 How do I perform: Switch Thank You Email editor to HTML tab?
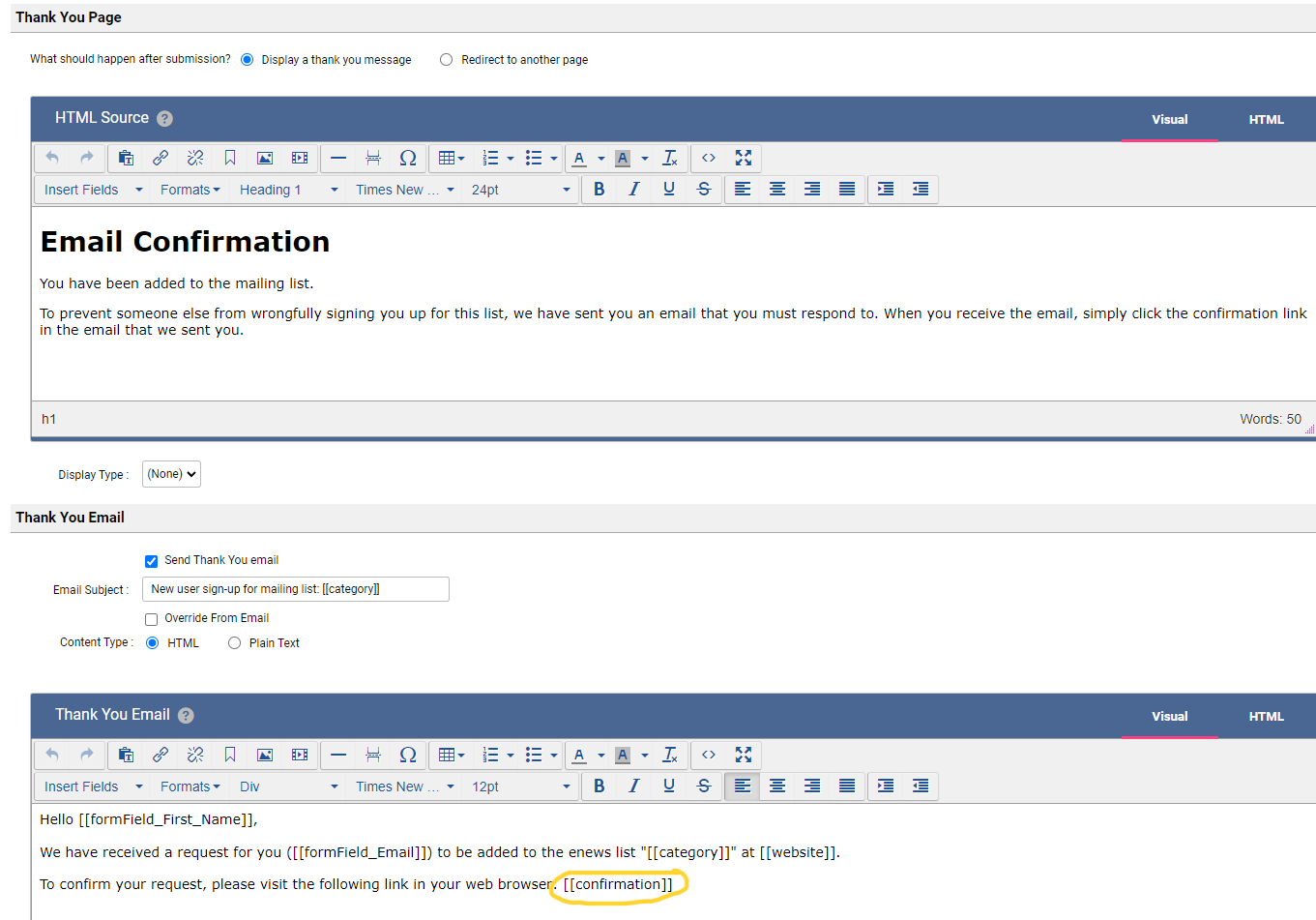coord(1266,717)
